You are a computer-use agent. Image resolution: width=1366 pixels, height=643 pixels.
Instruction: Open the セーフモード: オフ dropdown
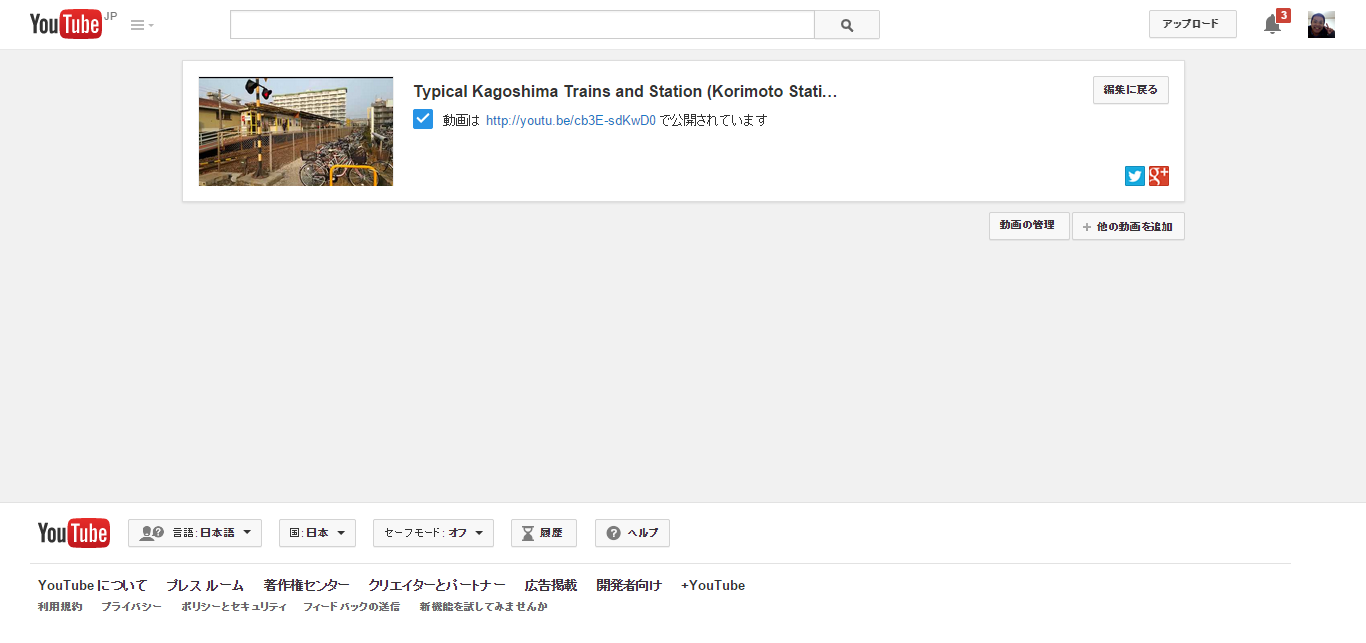tap(433, 533)
